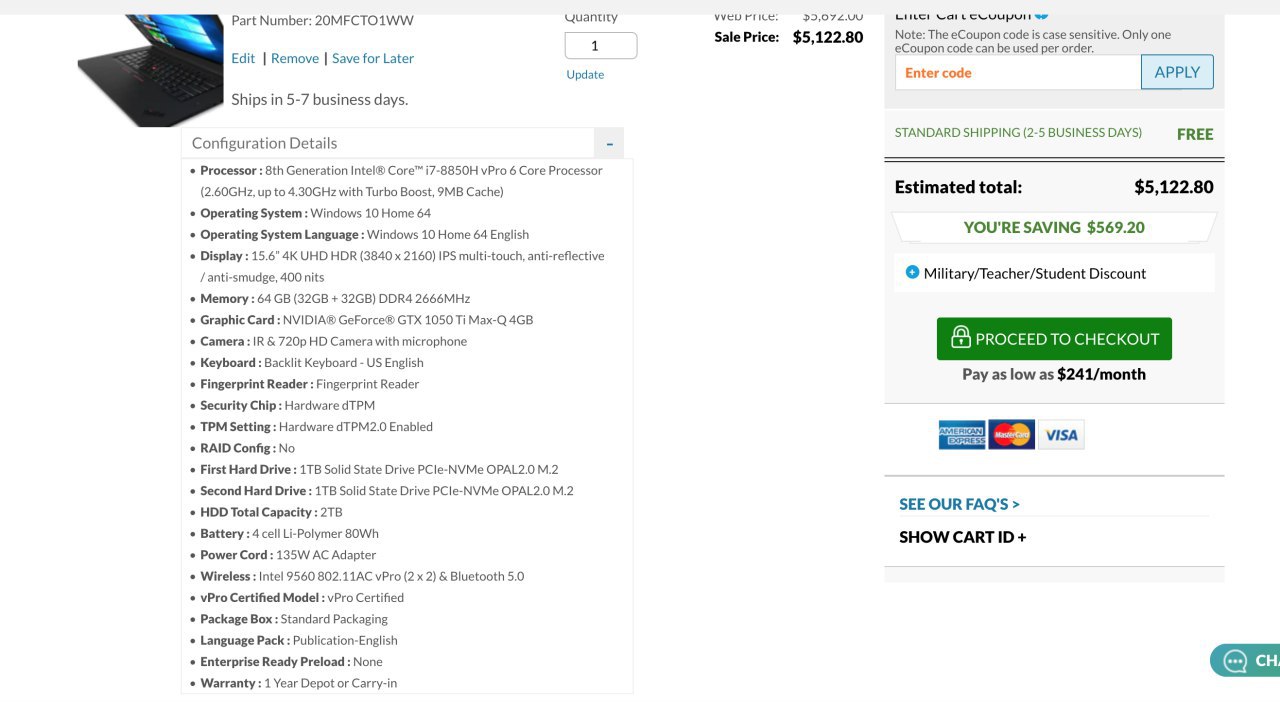
Task: Click the MasterCard logo icon
Action: [1012, 435]
